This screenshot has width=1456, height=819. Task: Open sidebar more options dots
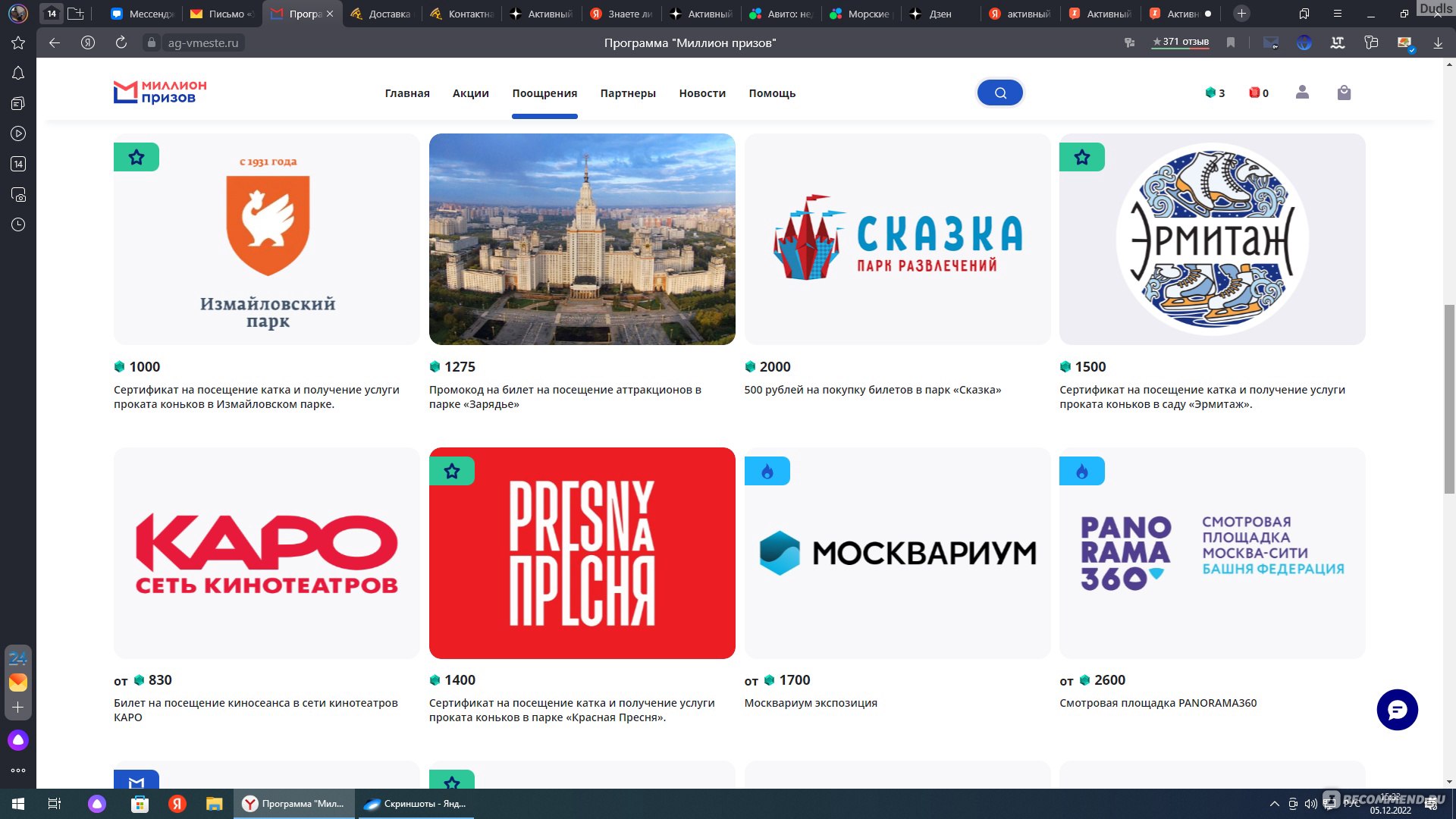18,770
